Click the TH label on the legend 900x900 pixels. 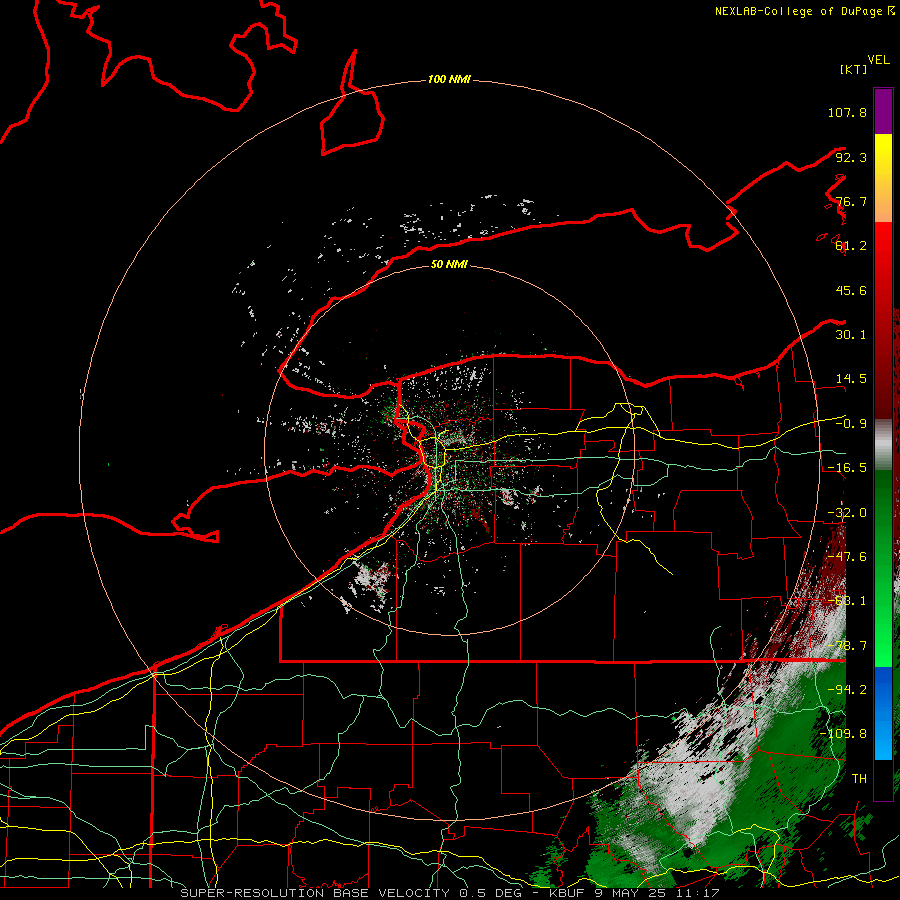[859, 779]
